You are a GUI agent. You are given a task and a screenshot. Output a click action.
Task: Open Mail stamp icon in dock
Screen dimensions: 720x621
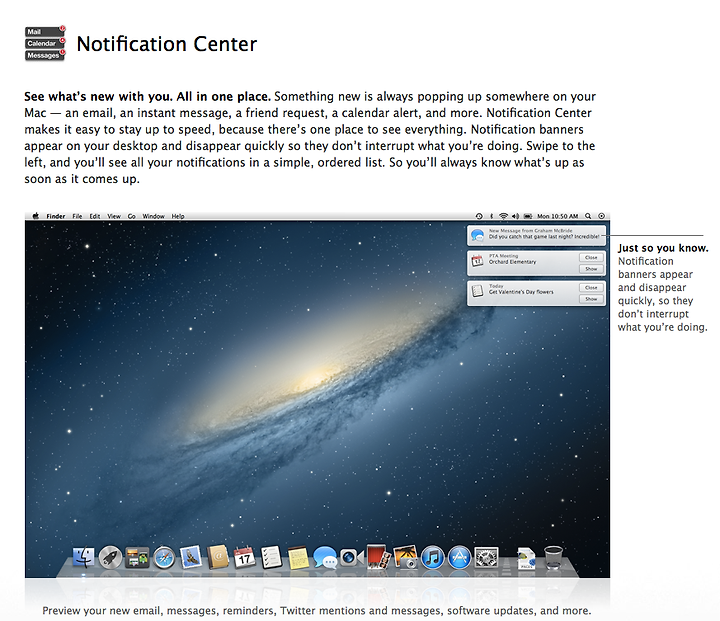click(191, 557)
